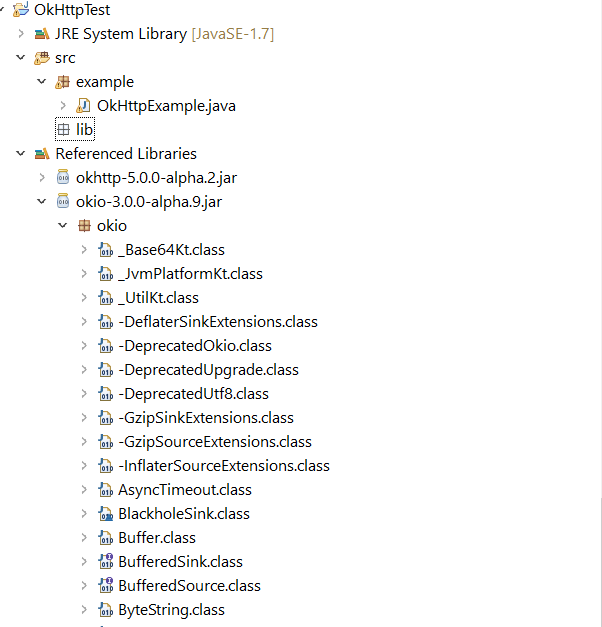This screenshot has height=627, width=602.
Task: Expand _Base64Kt.class node
Action: pos(84,250)
